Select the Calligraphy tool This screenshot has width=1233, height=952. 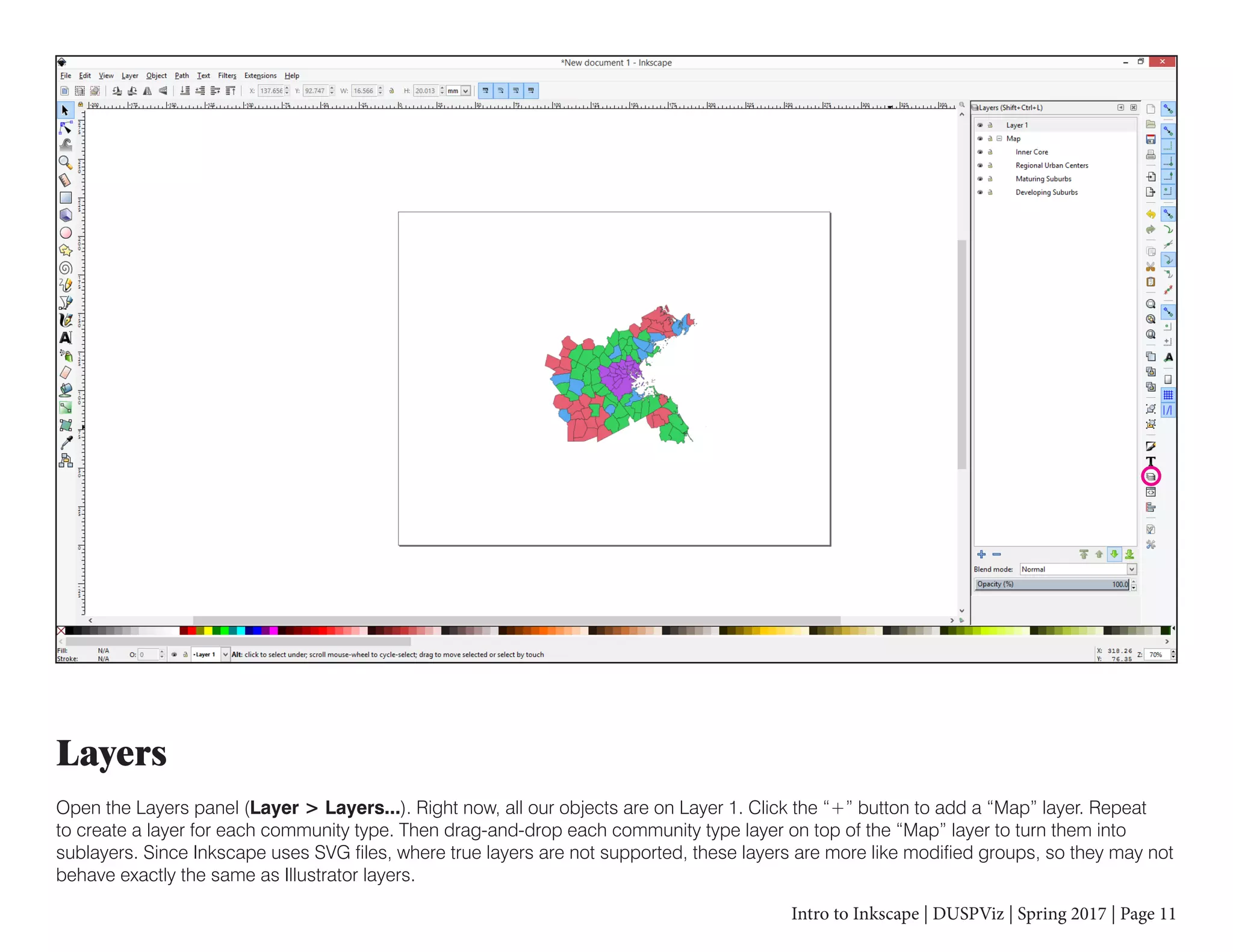(65, 320)
